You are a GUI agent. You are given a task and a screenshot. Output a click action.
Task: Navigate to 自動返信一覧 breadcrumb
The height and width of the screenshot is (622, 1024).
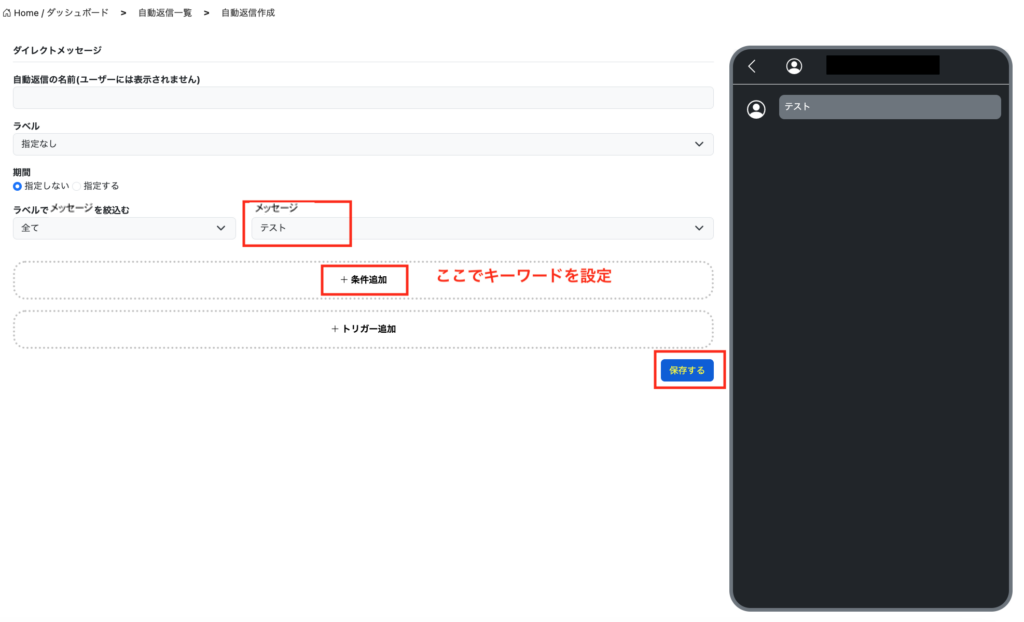pyautogui.click(x=165, y=13)
